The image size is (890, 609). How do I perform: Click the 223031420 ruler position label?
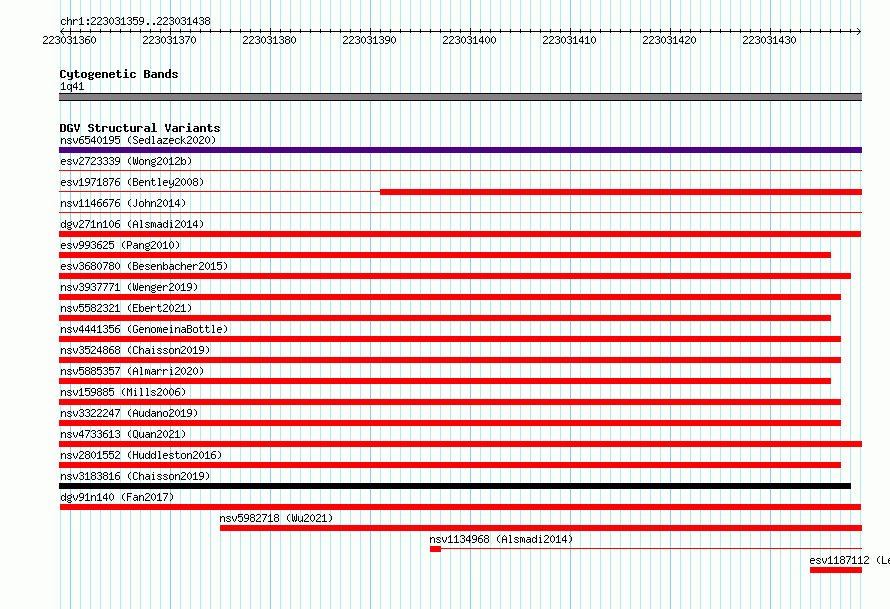coord(669,40)
